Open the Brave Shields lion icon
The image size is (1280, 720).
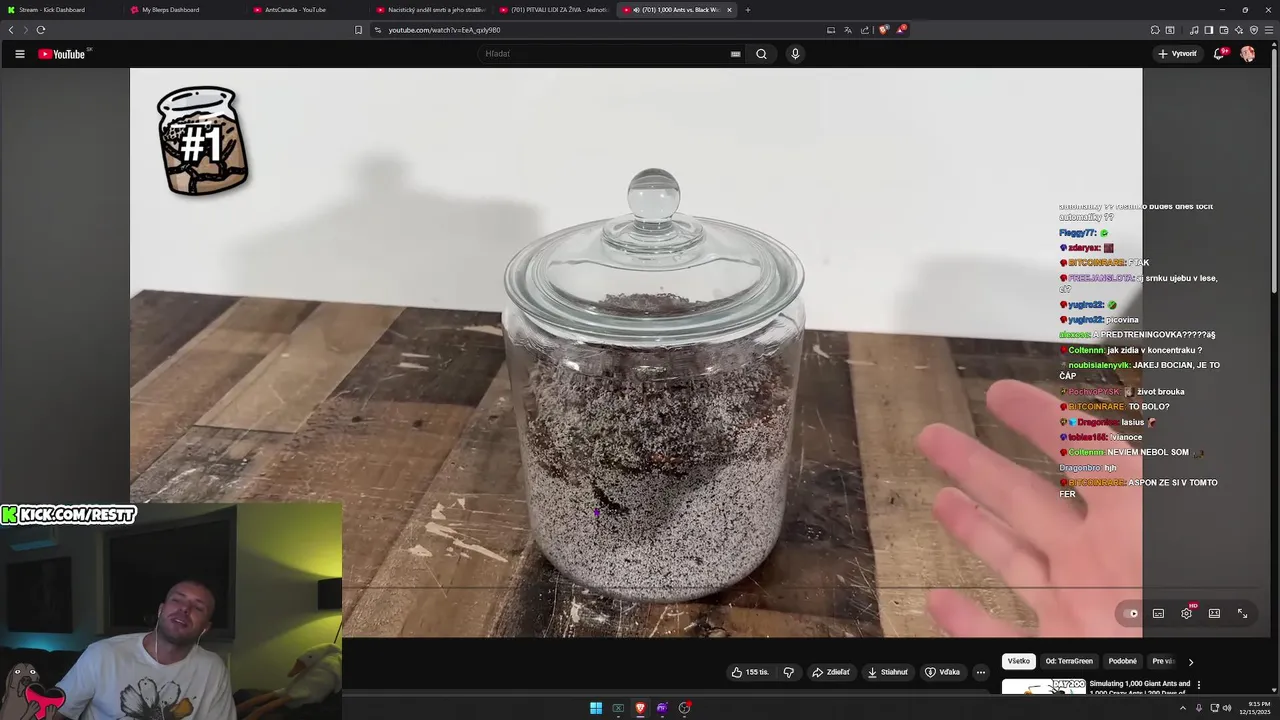tap(883, 30)
